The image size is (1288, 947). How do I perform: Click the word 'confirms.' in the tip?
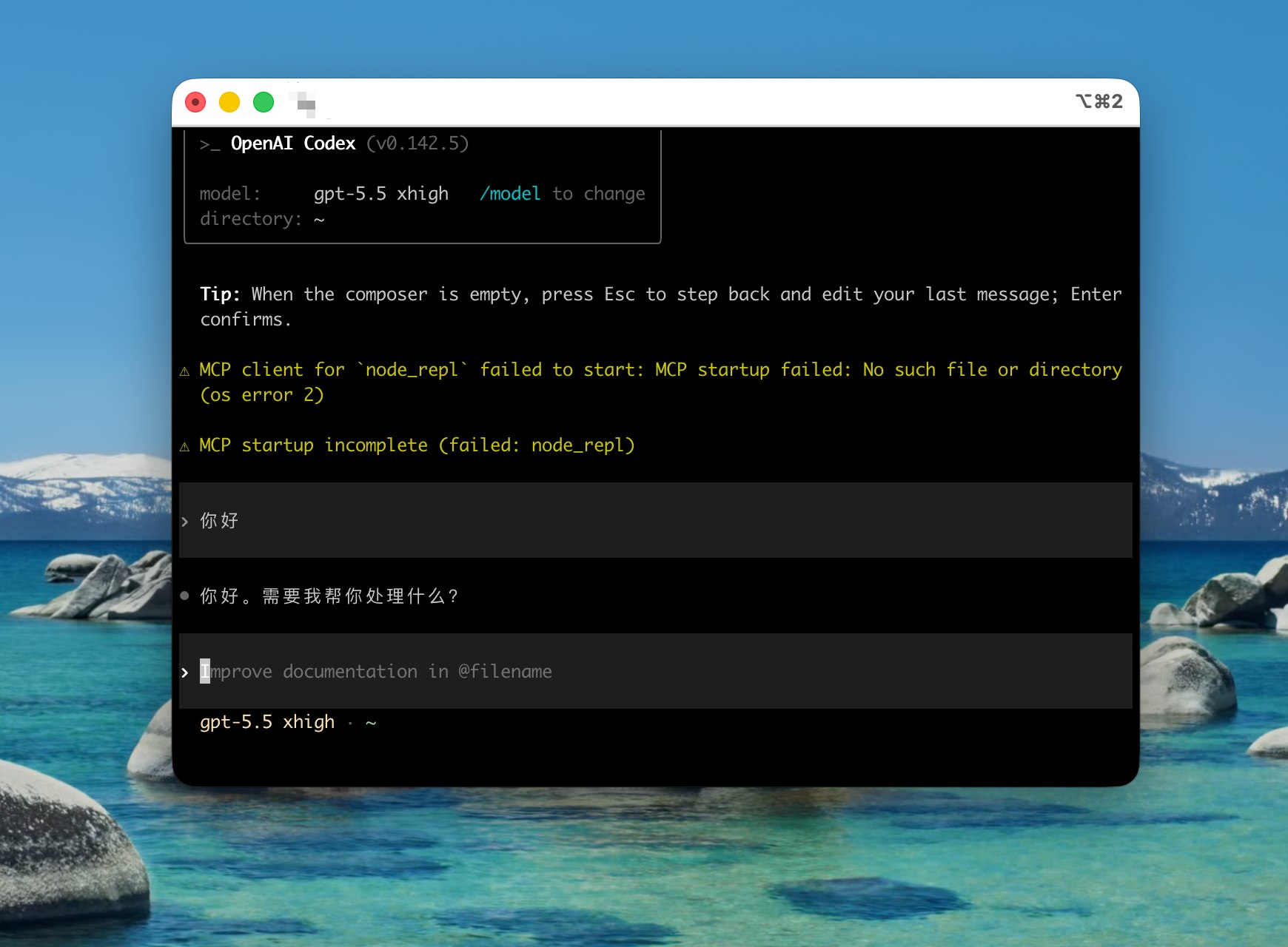click(x=246, y=320)
